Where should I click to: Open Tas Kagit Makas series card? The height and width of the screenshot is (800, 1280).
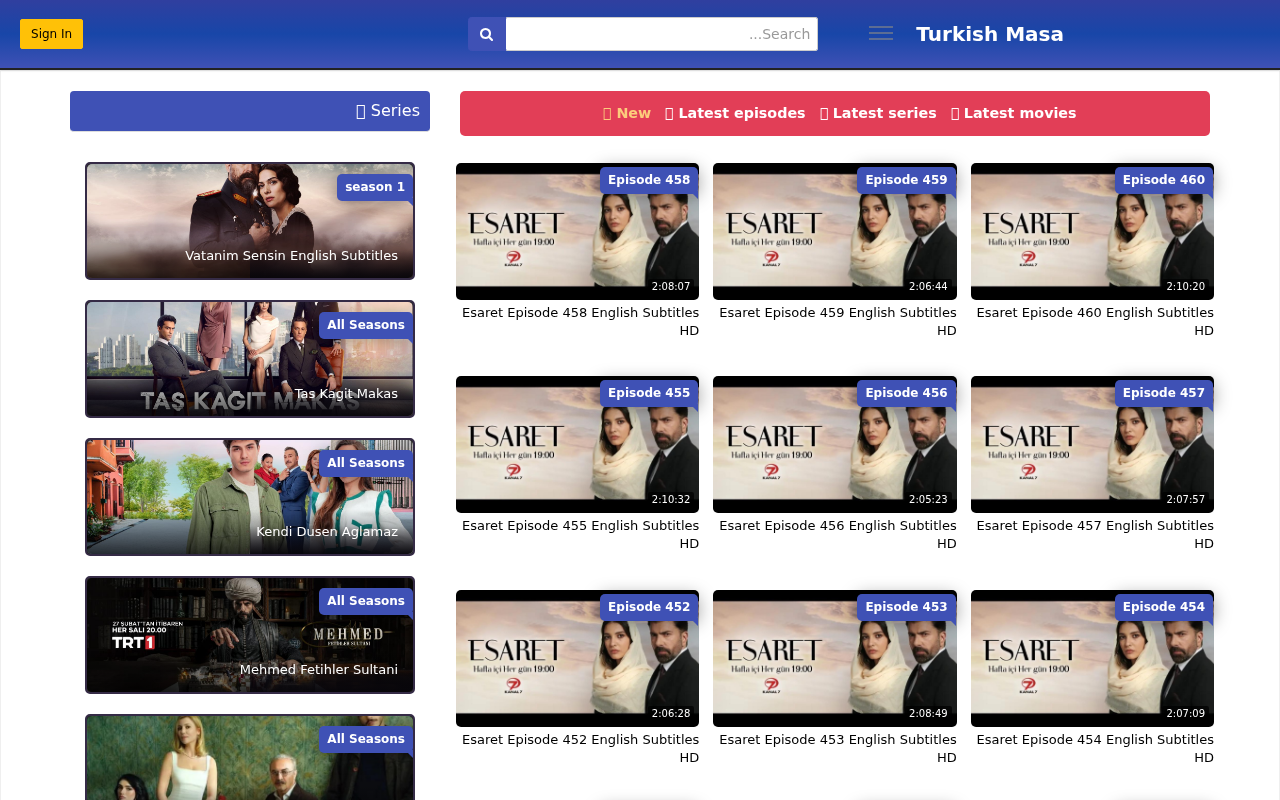pos(250,359)
